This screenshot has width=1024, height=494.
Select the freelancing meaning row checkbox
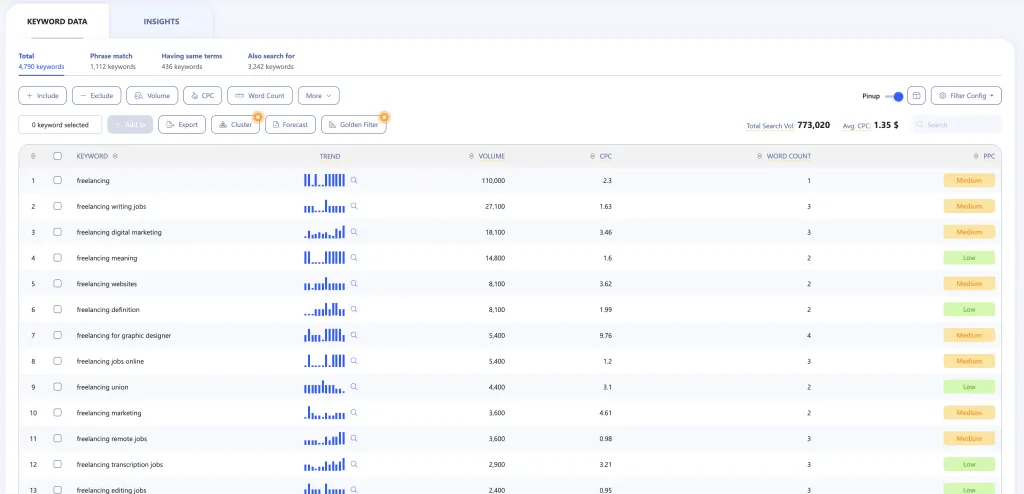[x=57, y=258]
